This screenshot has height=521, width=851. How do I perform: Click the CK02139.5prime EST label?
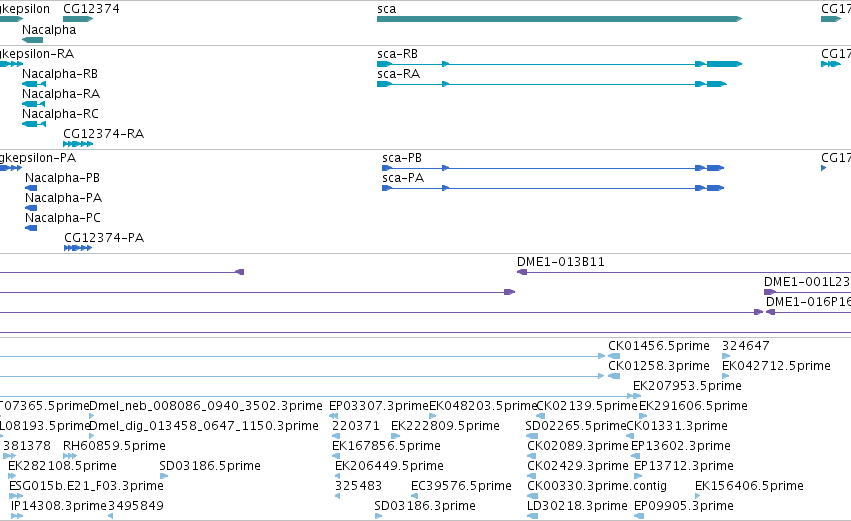coord(587,406)
